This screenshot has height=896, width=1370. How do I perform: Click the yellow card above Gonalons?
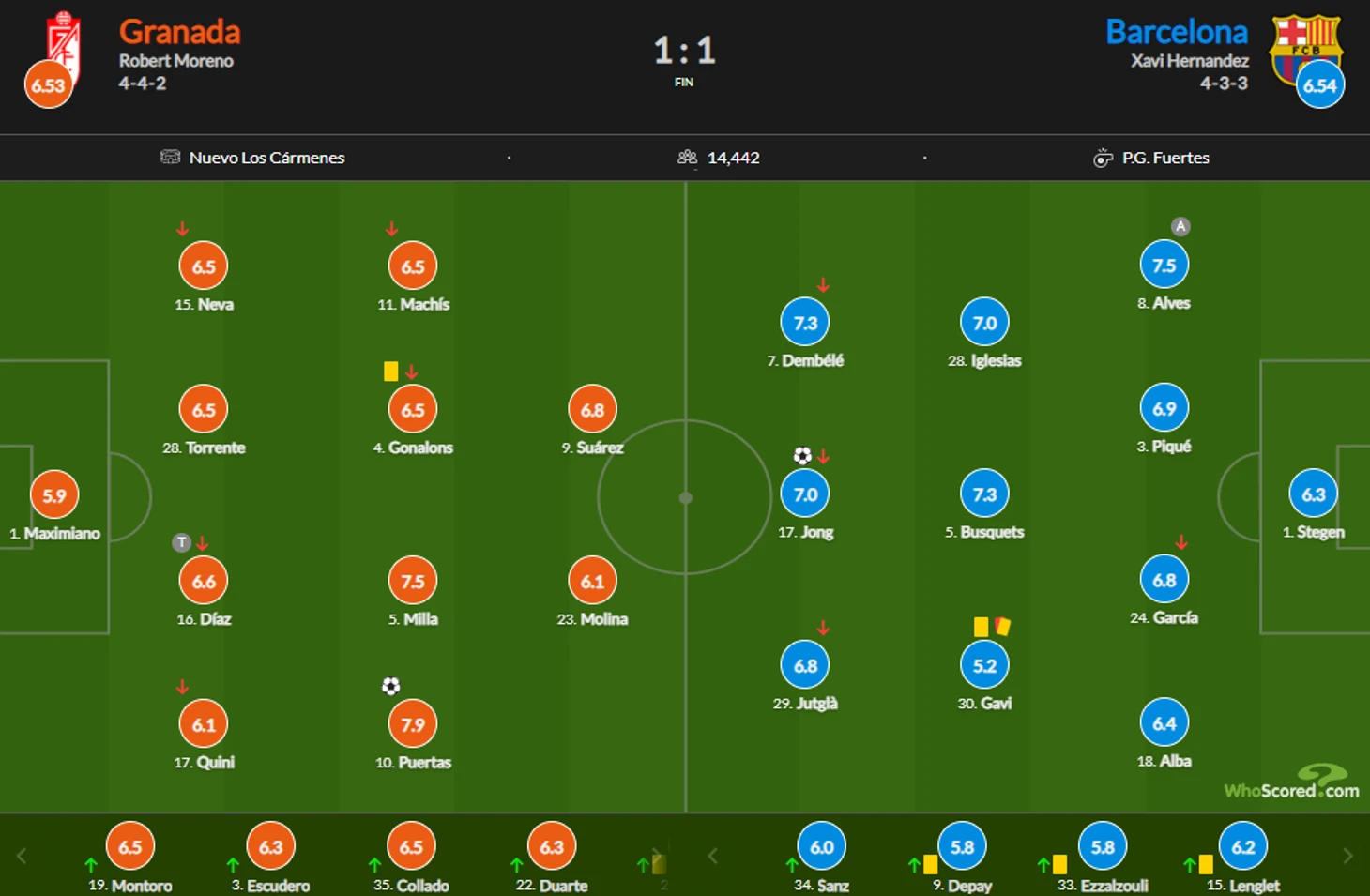pos(390,372)
